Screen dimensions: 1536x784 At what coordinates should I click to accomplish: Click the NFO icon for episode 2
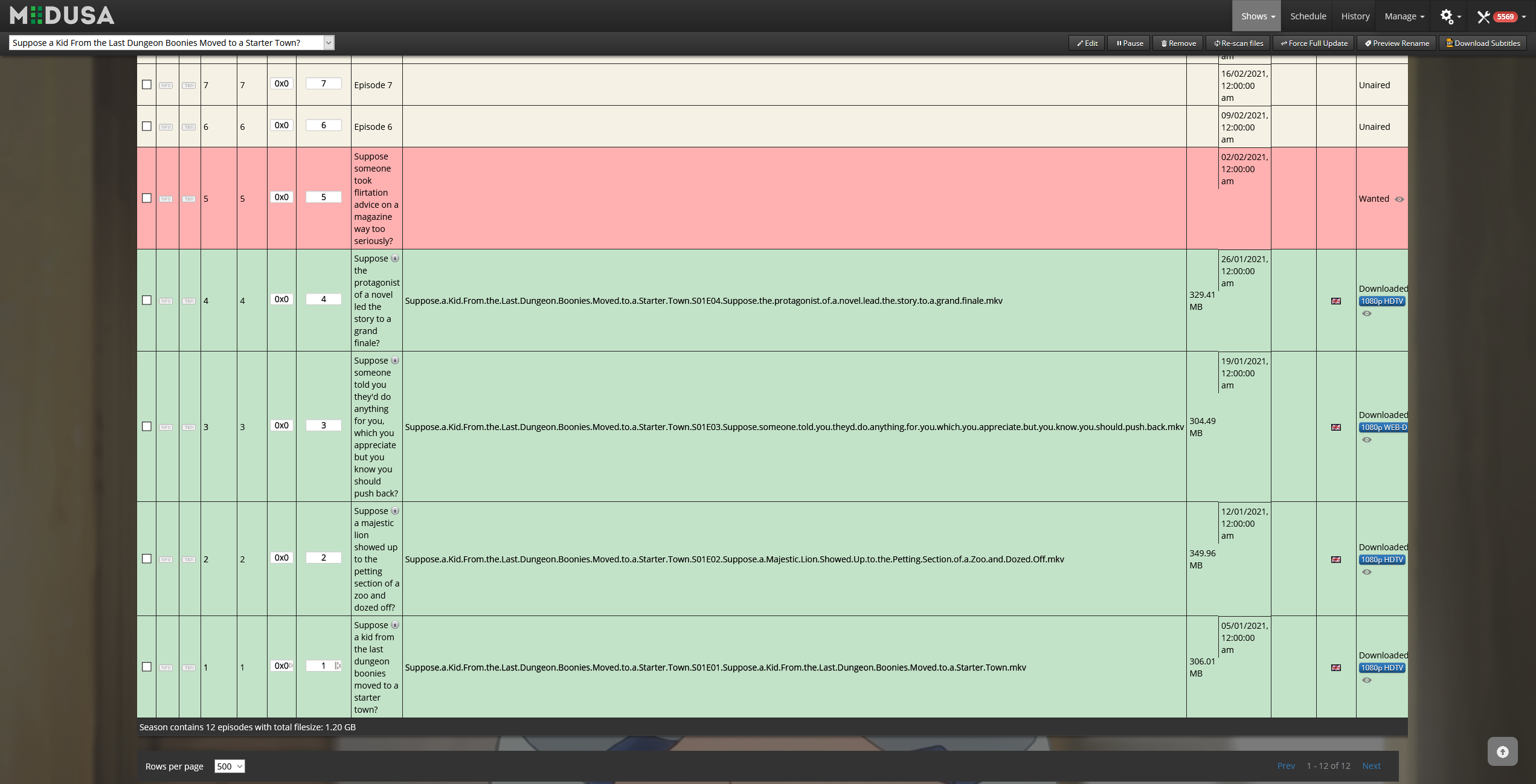click(165, 559)
